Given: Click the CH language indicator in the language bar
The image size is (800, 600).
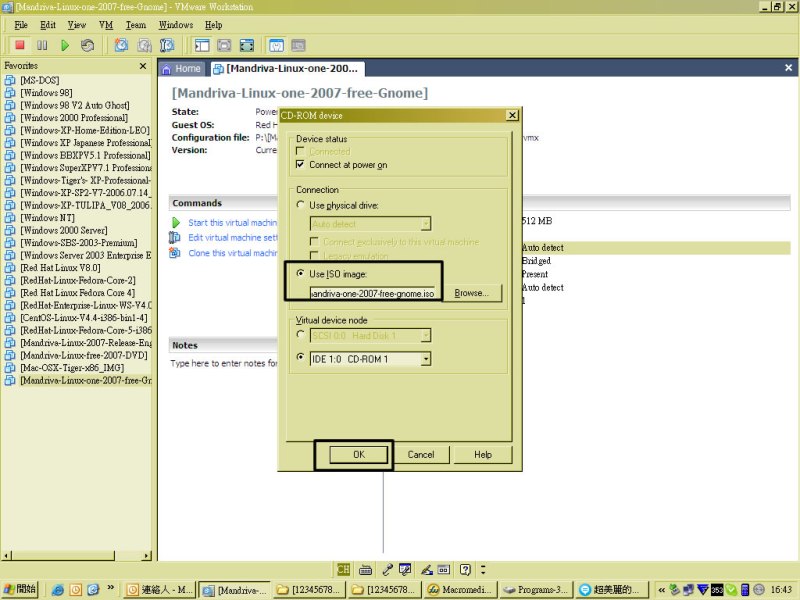Looking at the screenshot, I should click(x=343, y=569).
